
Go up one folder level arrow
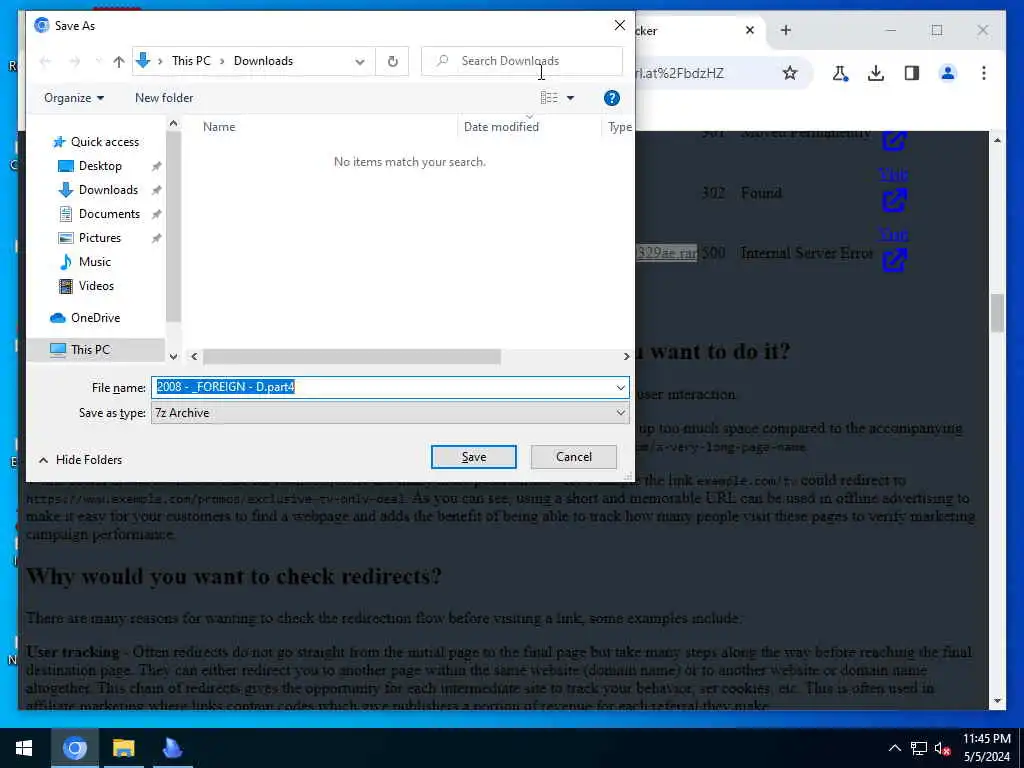coord(118,61)
